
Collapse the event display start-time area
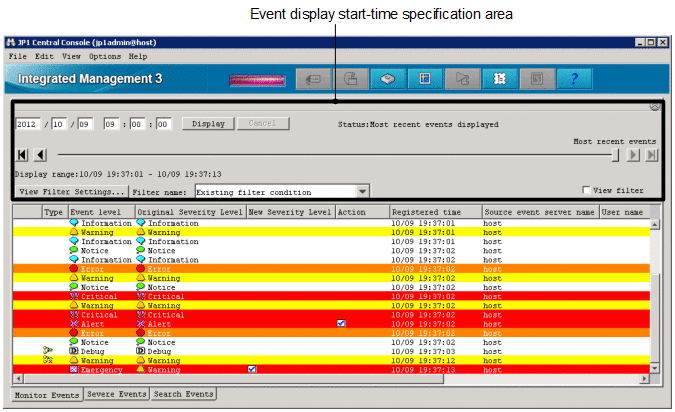tap(654, 105)
